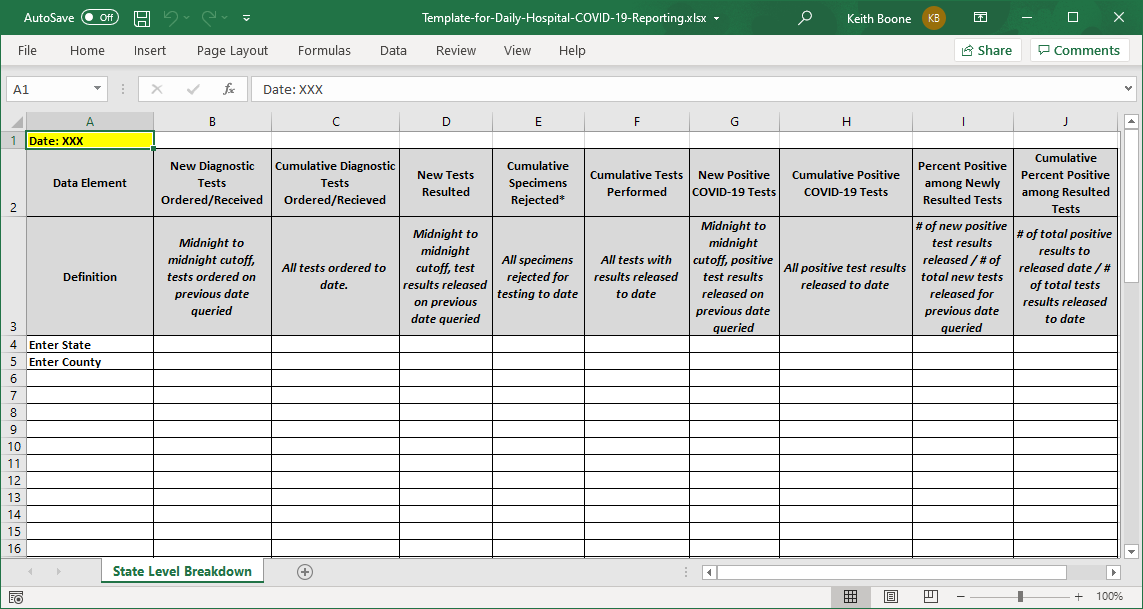Open the file name dropdown in title bar
This screenshot has height=609, width=1143.
pos(717,18)
